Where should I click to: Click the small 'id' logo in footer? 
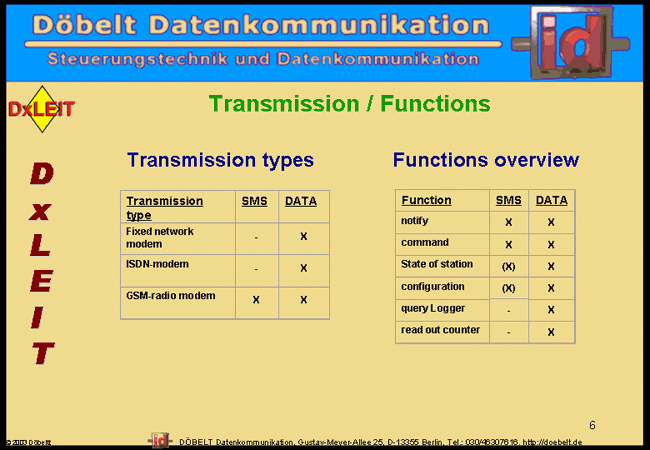point(161,439)
